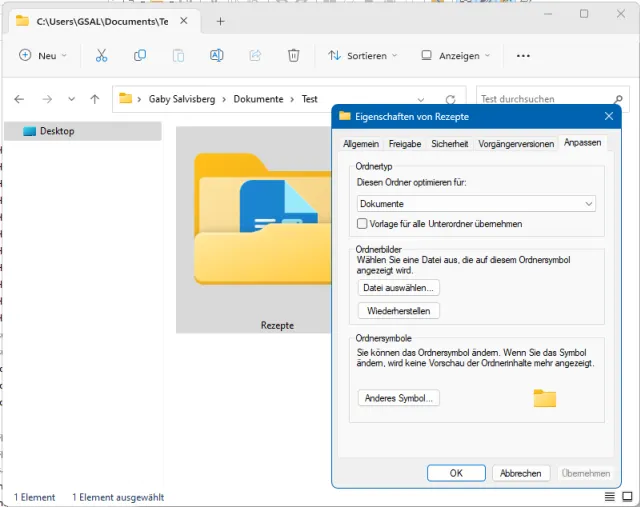Open the 'Dokumente' folder type dropdown
Viewport: 640px width, 507px height.
pos(476,204)
